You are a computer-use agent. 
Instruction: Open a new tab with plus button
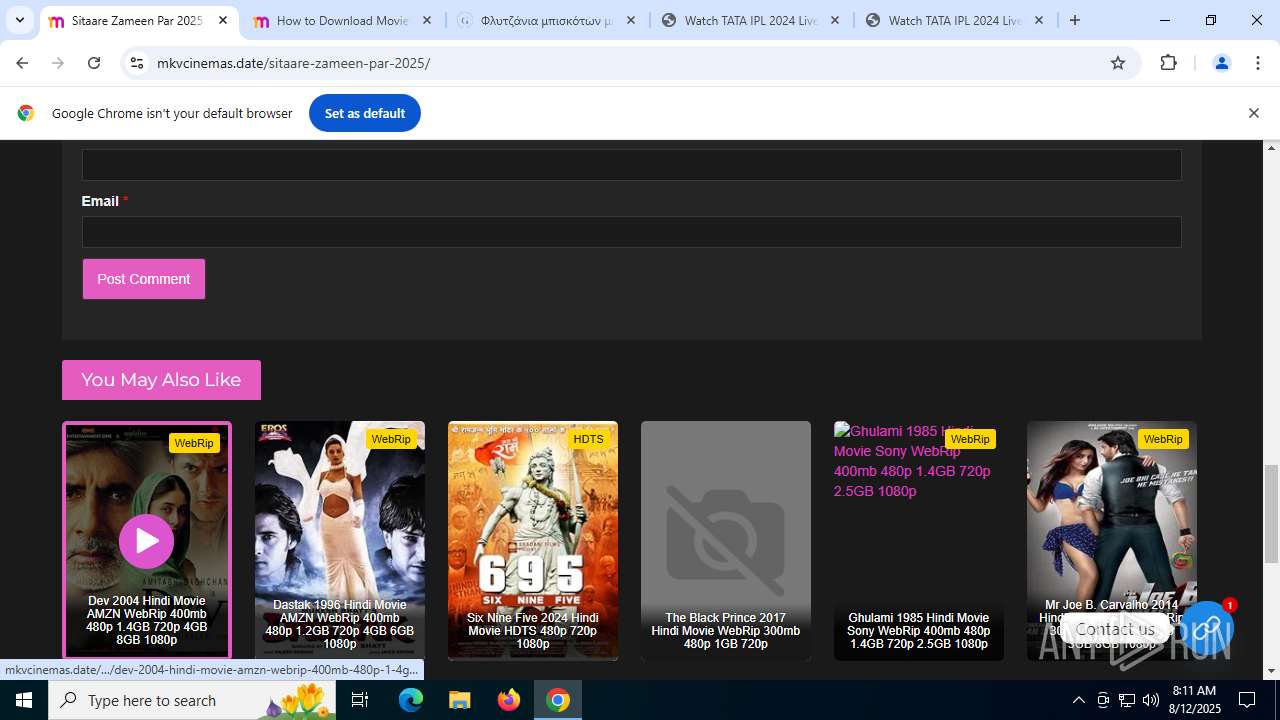click(x=1075, y=20)
